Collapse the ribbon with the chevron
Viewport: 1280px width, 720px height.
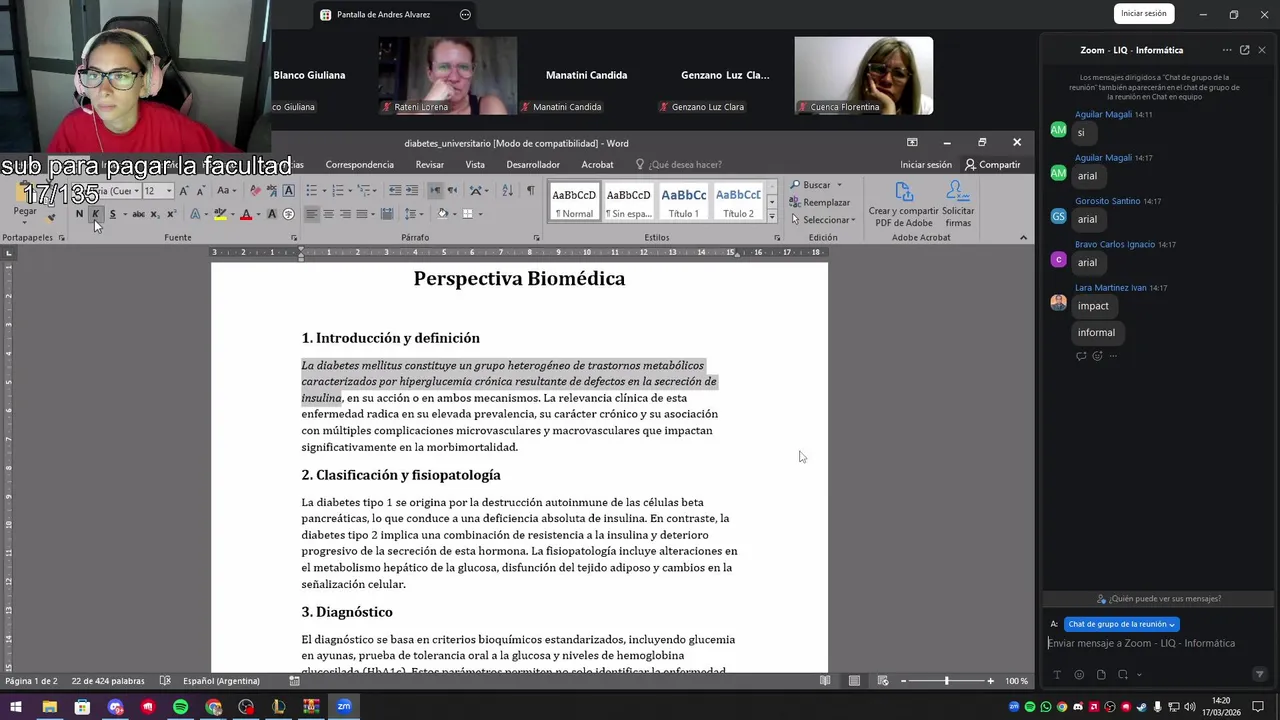pos(1023,237)
